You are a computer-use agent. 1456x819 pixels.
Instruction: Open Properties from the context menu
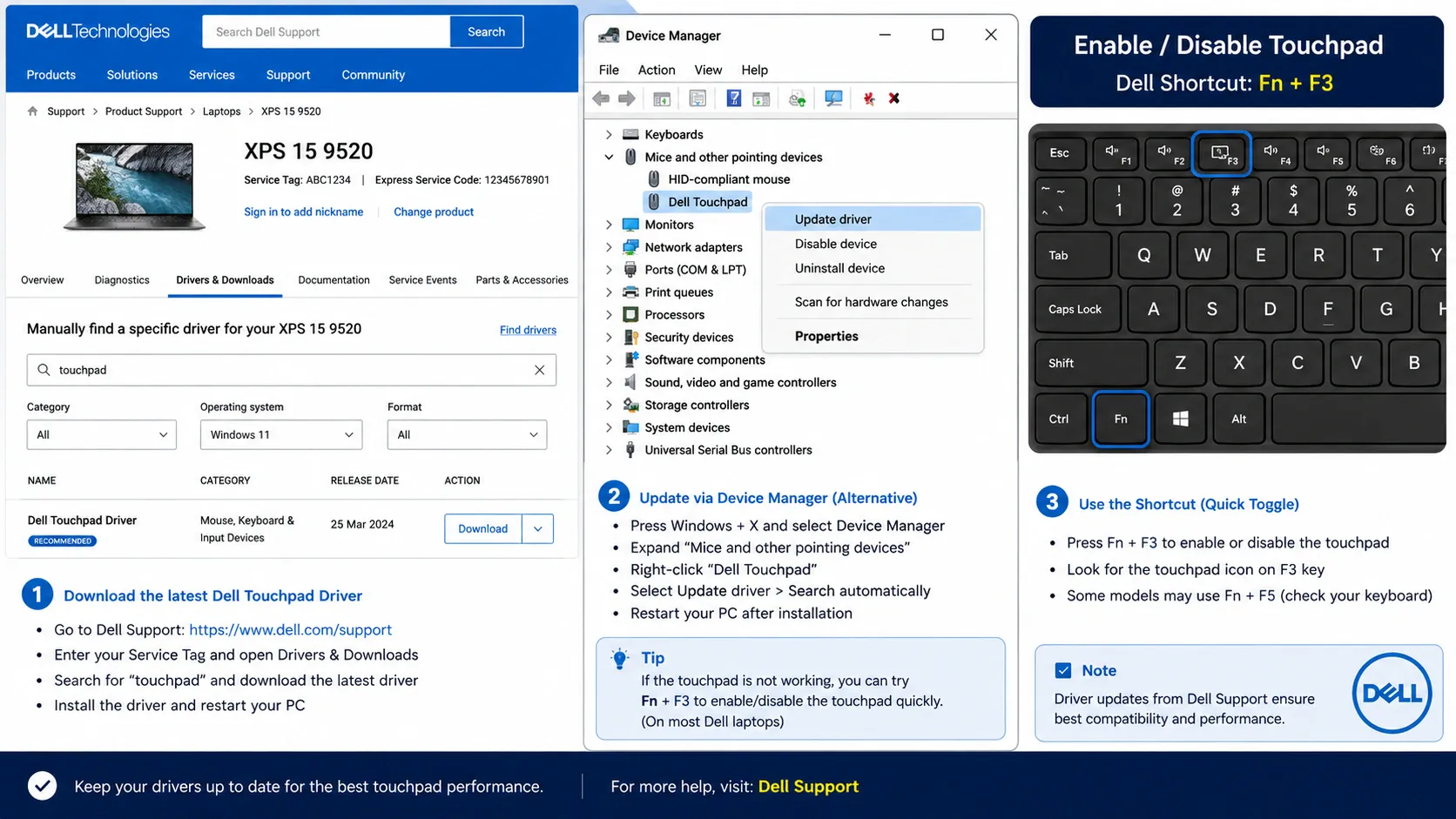point(873,336)
